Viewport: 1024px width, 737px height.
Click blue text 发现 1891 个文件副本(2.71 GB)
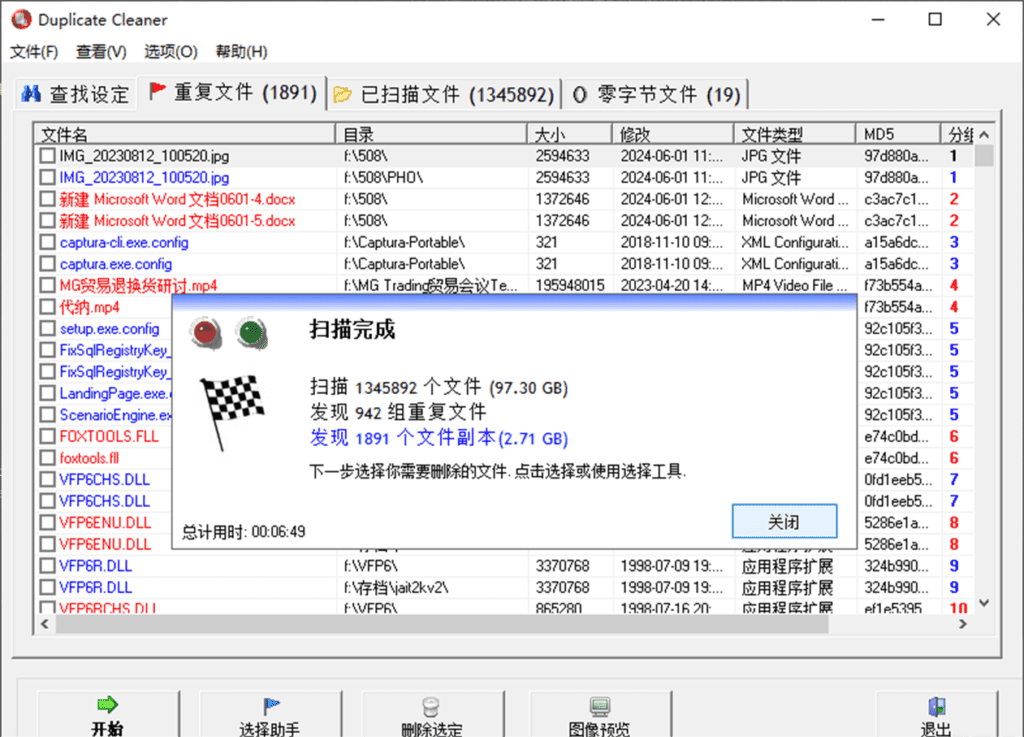pyautogui.click(x=439, y=438)
